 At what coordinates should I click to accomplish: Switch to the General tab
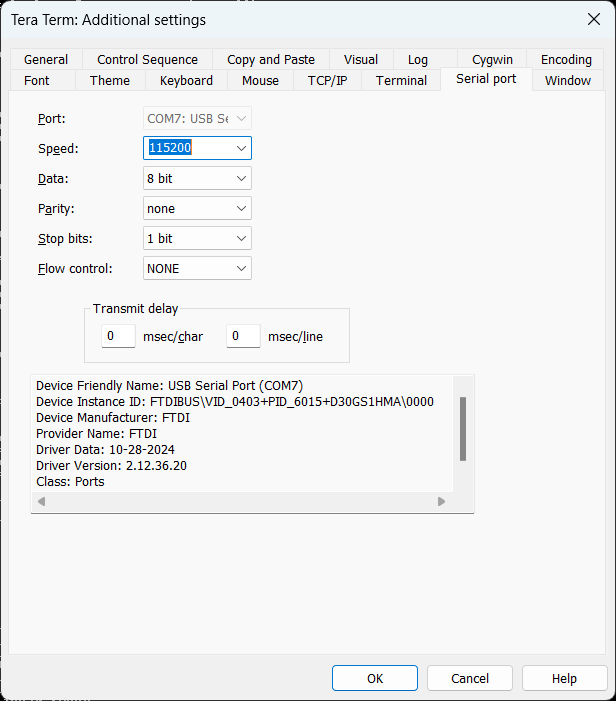click(46, 60)
